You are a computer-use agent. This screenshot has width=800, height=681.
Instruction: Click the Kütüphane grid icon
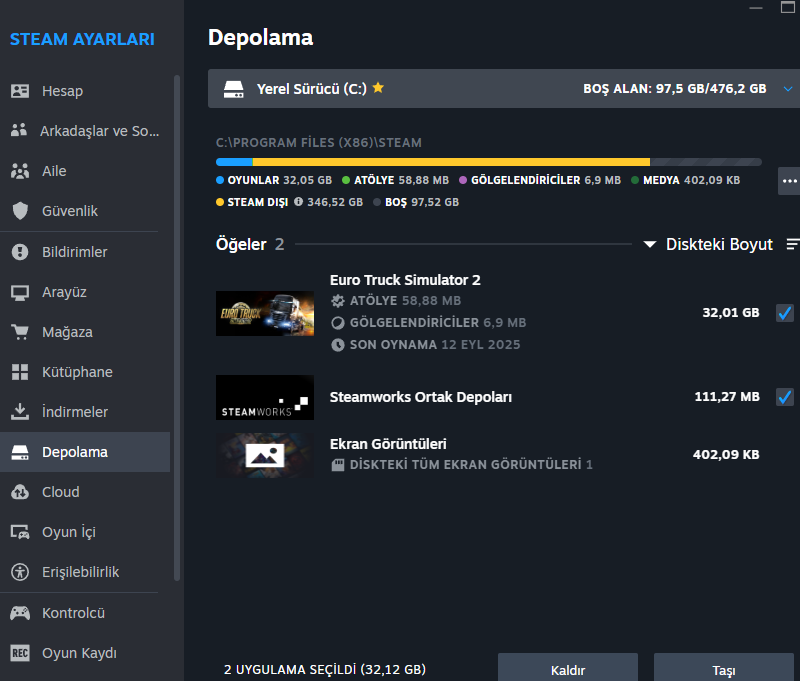pos(20,372)
